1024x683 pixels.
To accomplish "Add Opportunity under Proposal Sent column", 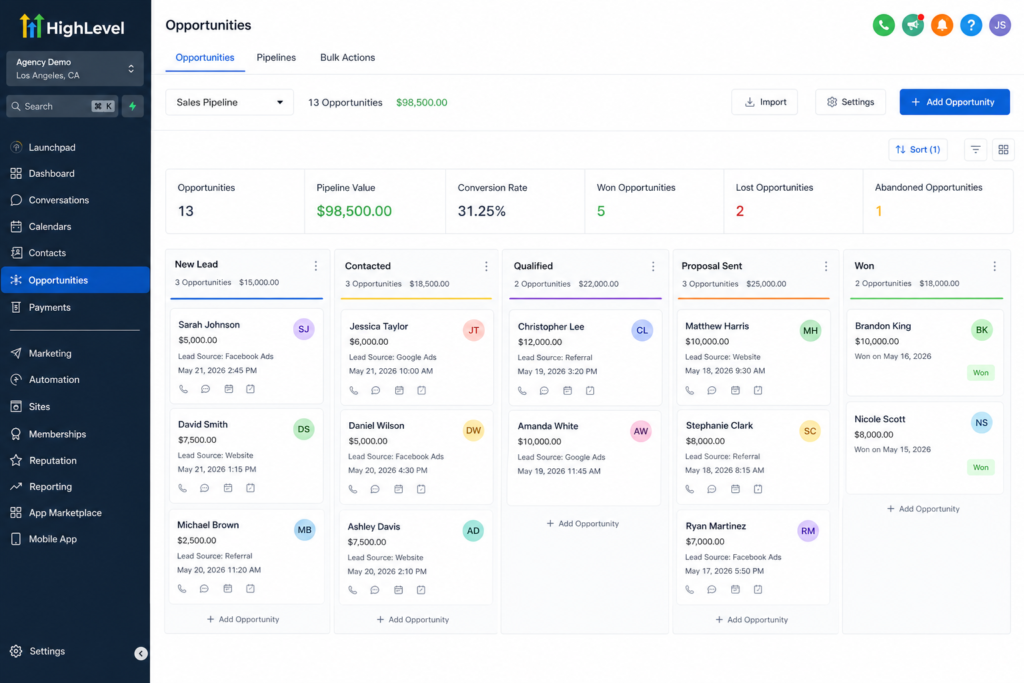I will click(752, 620).
